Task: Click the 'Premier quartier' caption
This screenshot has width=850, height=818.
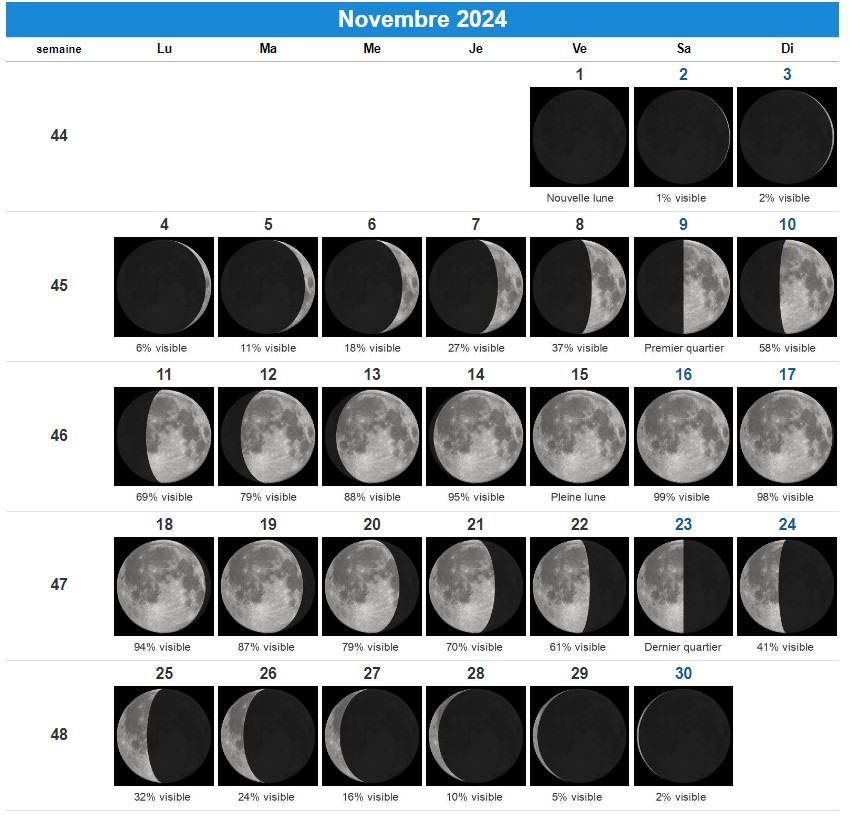Action: 684,348
